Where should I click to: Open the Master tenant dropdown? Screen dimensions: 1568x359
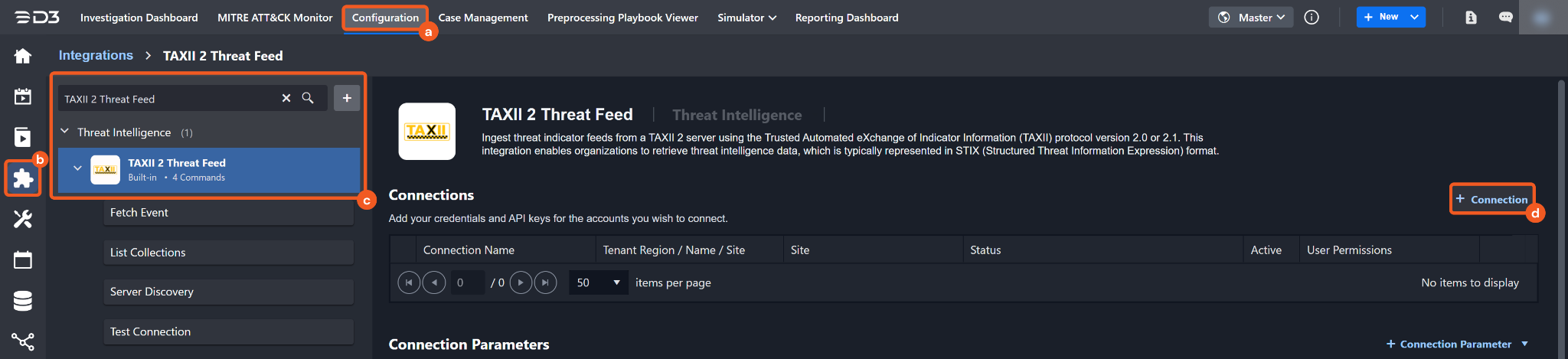coord(1251,17)
